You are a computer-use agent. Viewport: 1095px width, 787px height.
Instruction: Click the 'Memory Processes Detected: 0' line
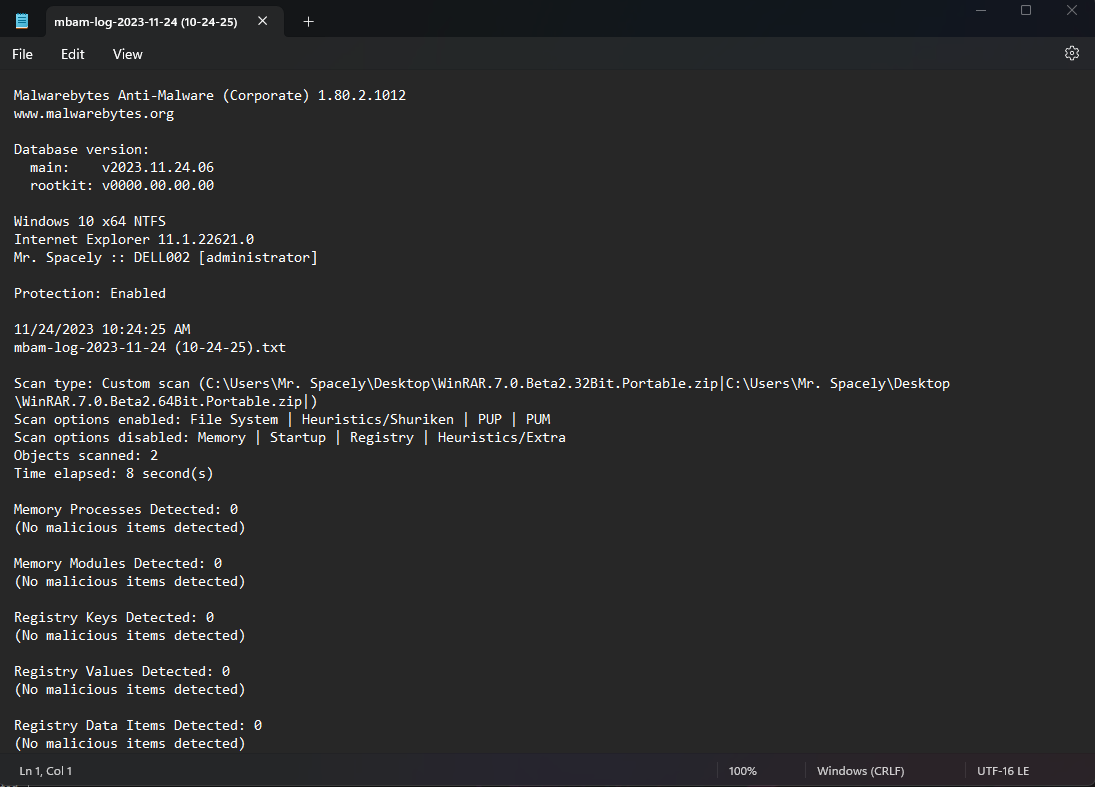pyautogui.click(x=126, y=510)
